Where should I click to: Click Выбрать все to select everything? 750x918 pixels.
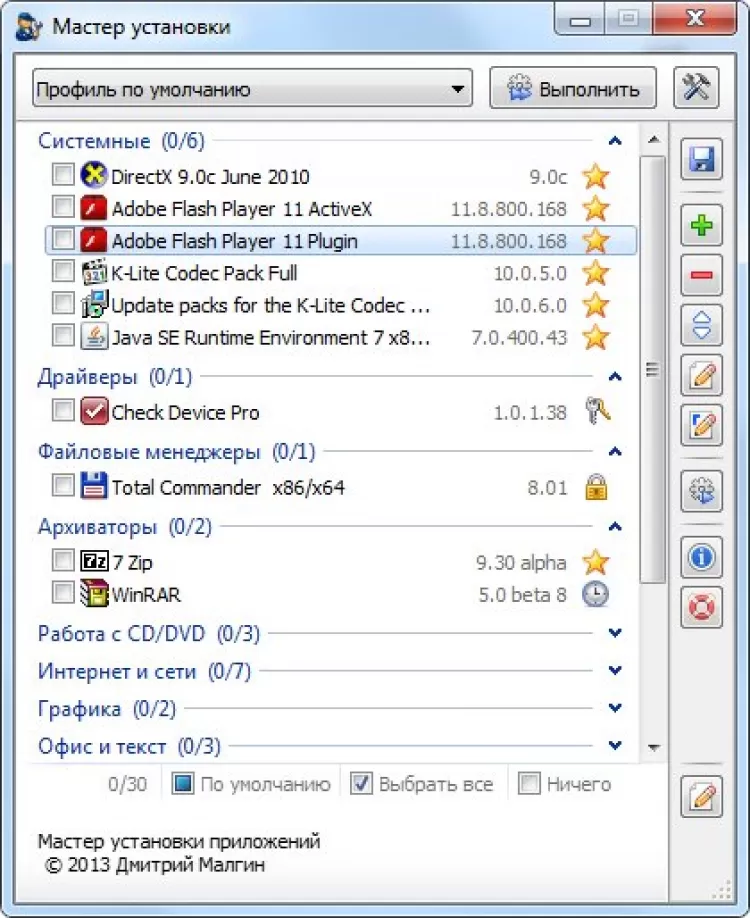coord(422,783)
